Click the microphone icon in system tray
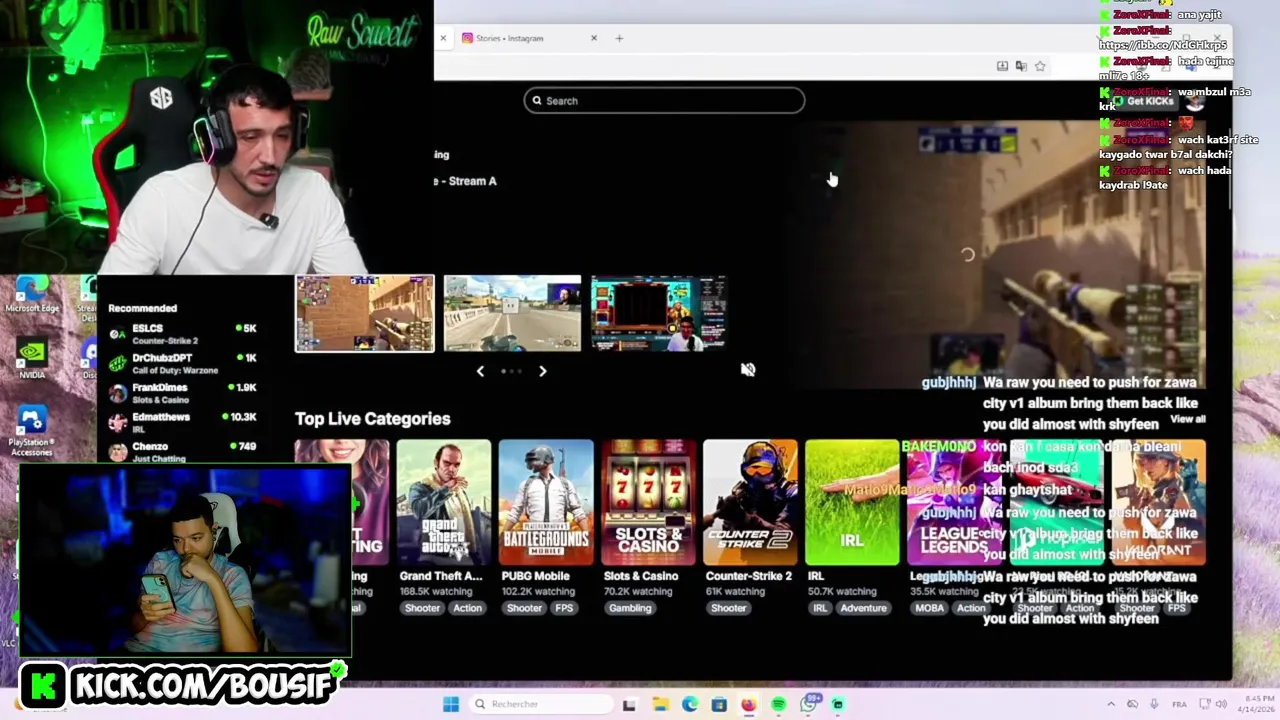 coord(1154,704)
